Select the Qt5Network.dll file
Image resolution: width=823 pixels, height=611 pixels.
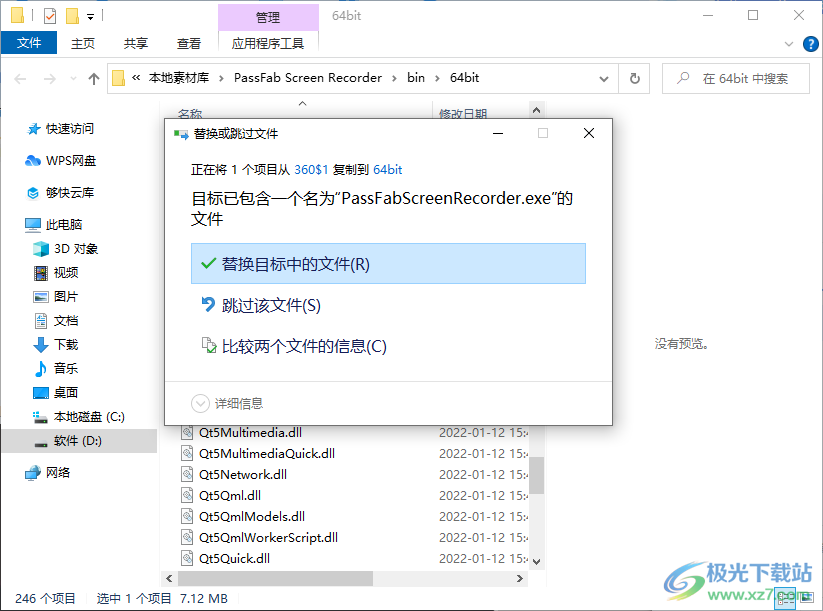pyautogui.click(x=242, y=475)
